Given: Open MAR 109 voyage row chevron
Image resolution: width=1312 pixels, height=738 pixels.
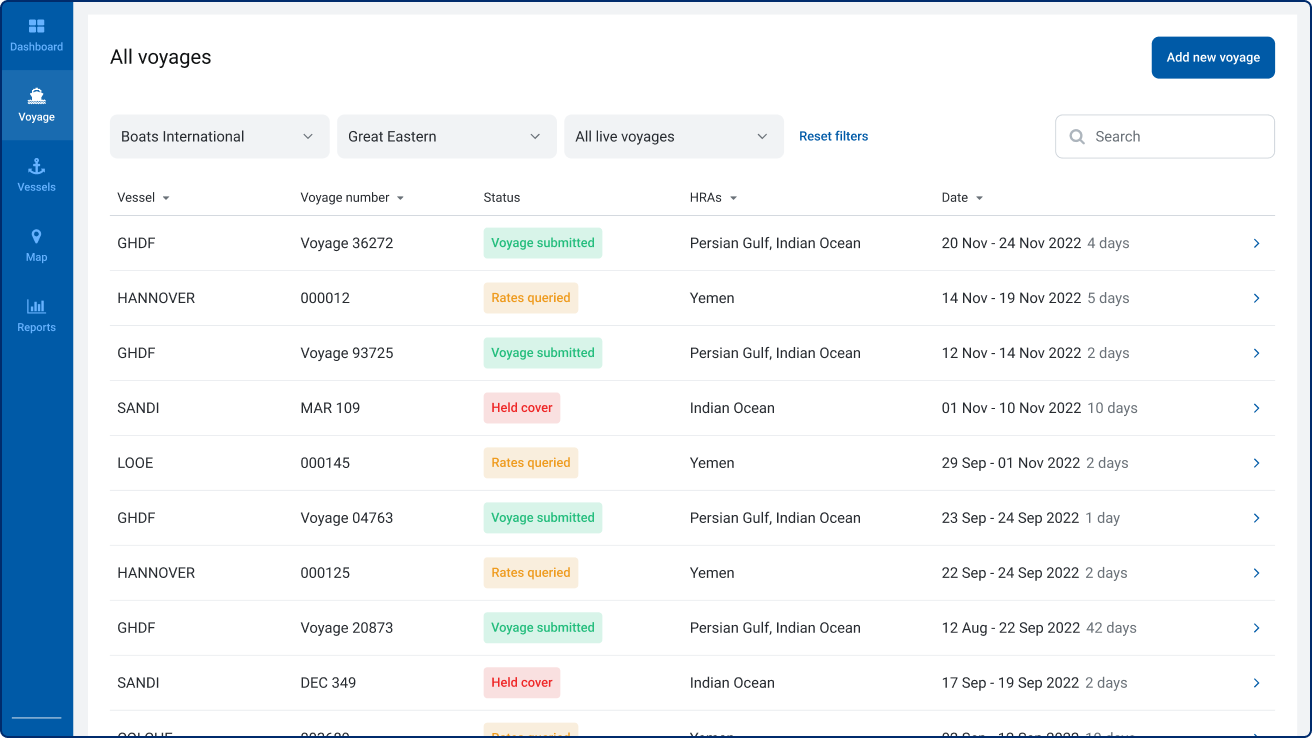Looking at the screenshot, I should point(1256,408).
